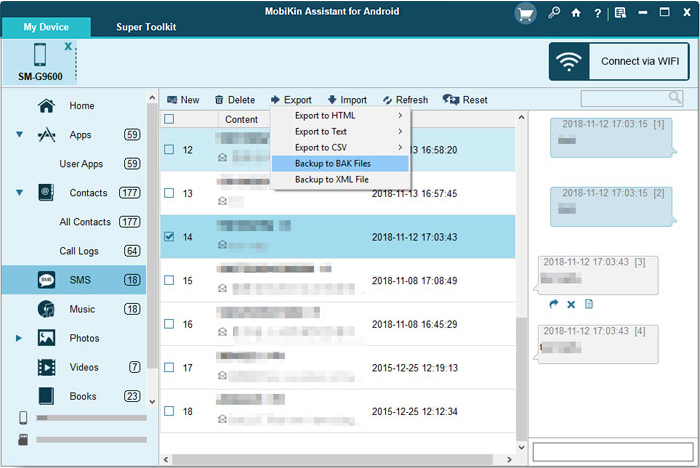Open the Books sidebar icon
Image resolution: width=700 pixels, height=468 pixels.
[x=46, y=396]
